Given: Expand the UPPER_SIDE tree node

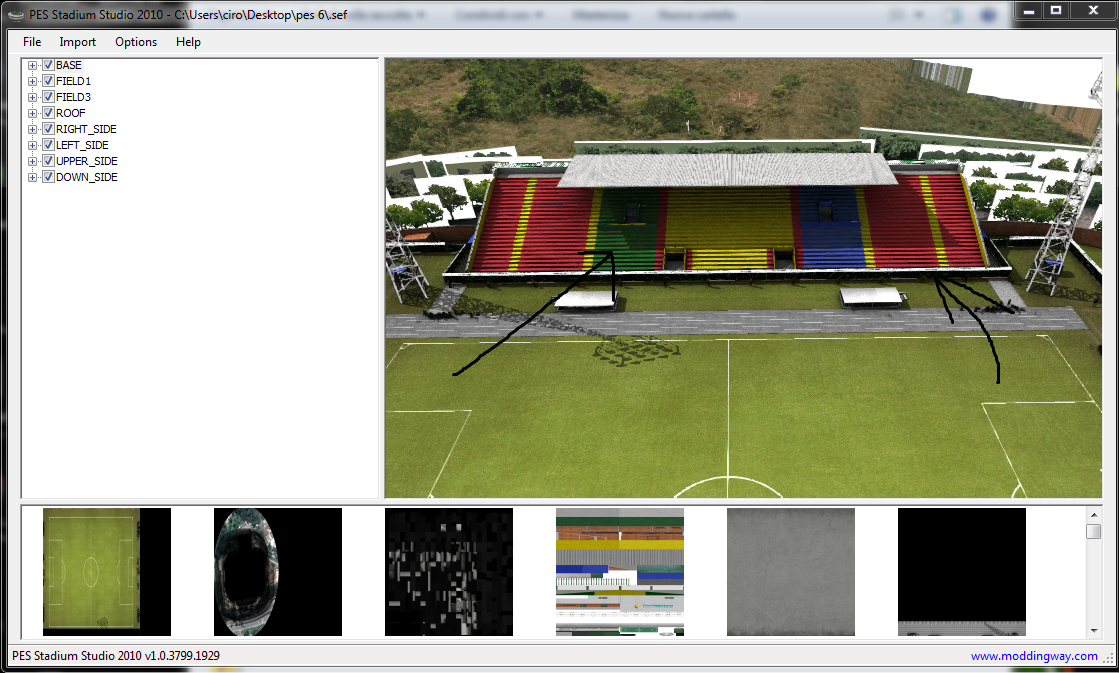Looking at the screenshot, I should [32, 161].
